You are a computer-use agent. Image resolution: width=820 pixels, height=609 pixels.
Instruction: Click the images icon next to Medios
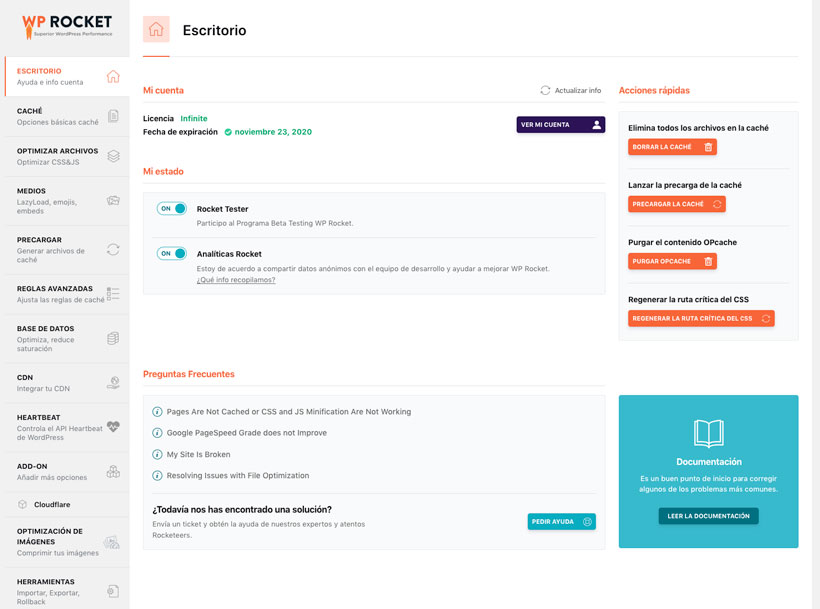click(x=113, y=201)
